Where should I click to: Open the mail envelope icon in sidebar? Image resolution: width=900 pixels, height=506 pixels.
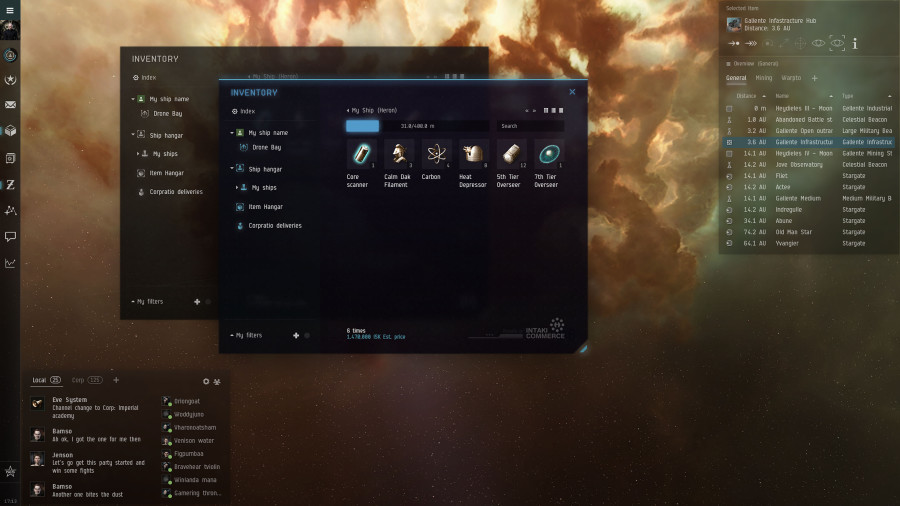[10, 105]
